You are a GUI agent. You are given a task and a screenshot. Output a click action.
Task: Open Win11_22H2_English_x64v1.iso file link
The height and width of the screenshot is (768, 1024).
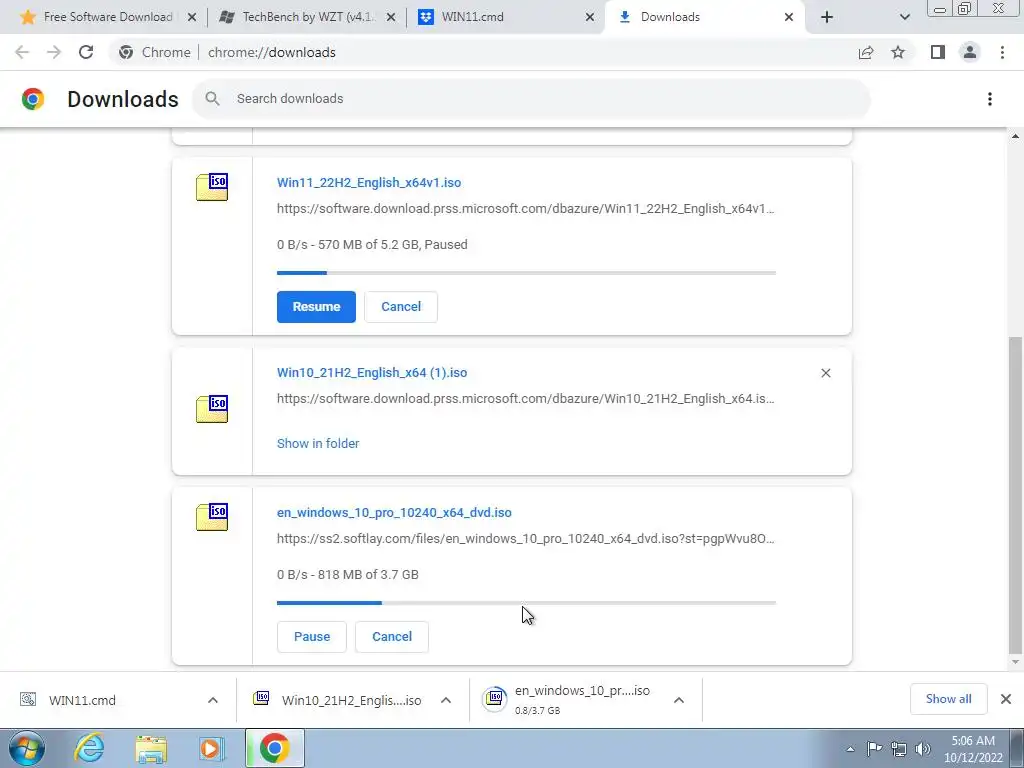pos(369,183)
